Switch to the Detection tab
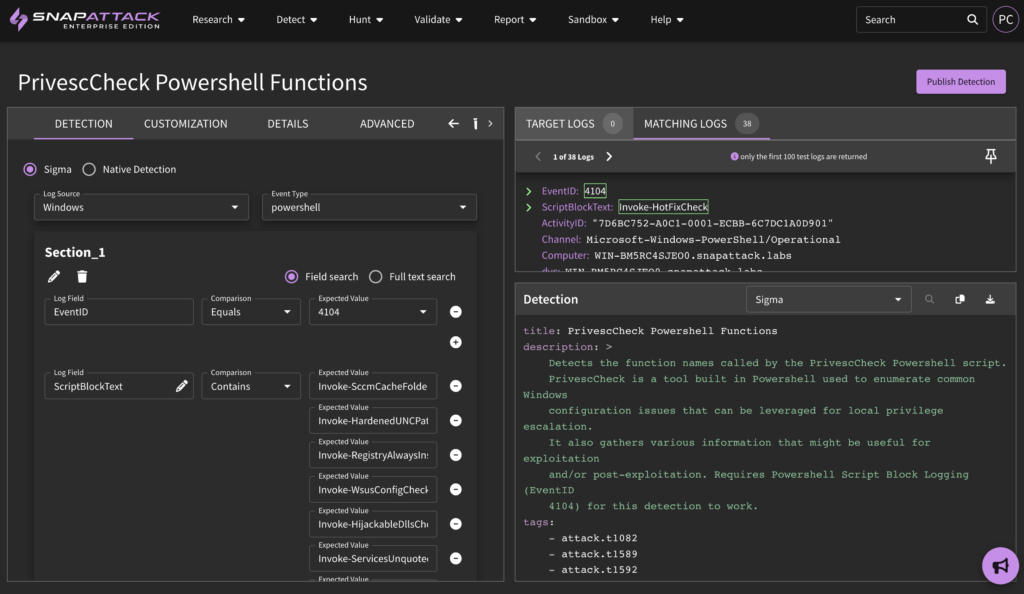Screen dimensions: 1024x594 tap(84, 123)
